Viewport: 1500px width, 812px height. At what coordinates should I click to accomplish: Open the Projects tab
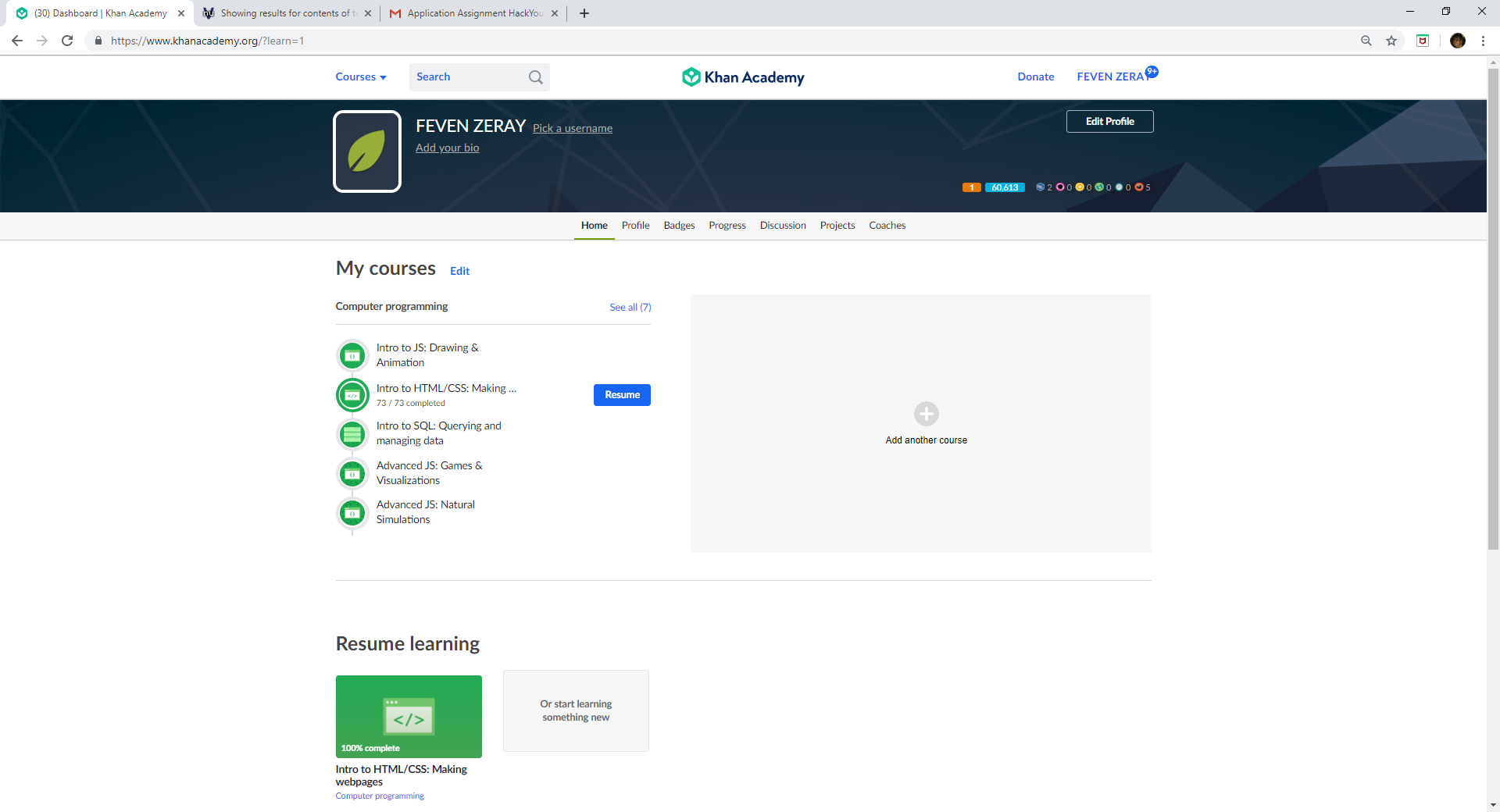(x=837, y=225)
